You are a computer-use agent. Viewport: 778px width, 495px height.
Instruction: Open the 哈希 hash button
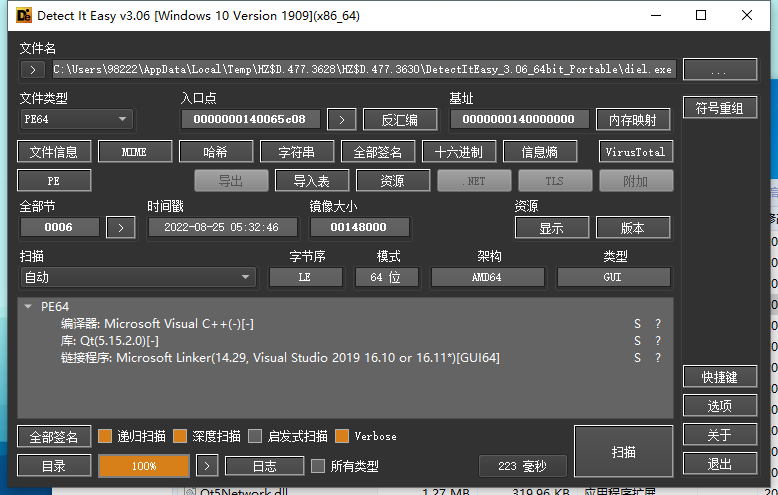point(216,152)
